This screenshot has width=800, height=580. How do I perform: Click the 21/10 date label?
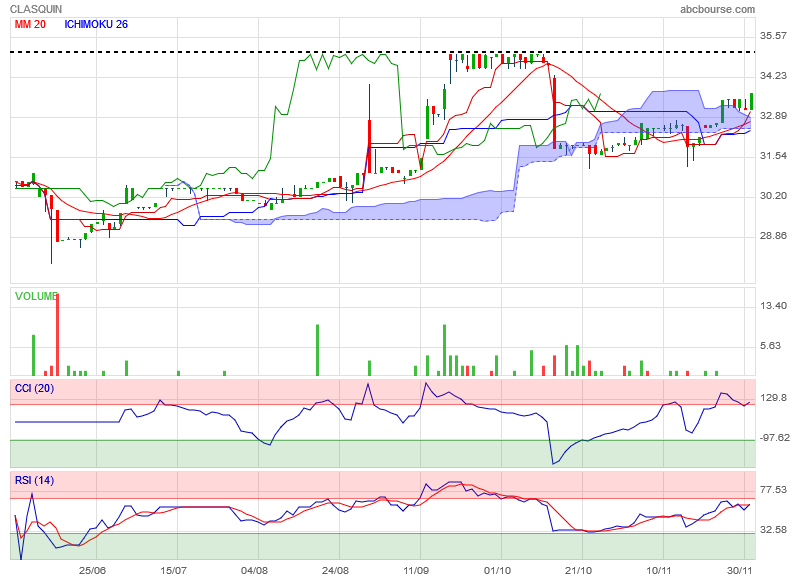(x=579, y=570)
